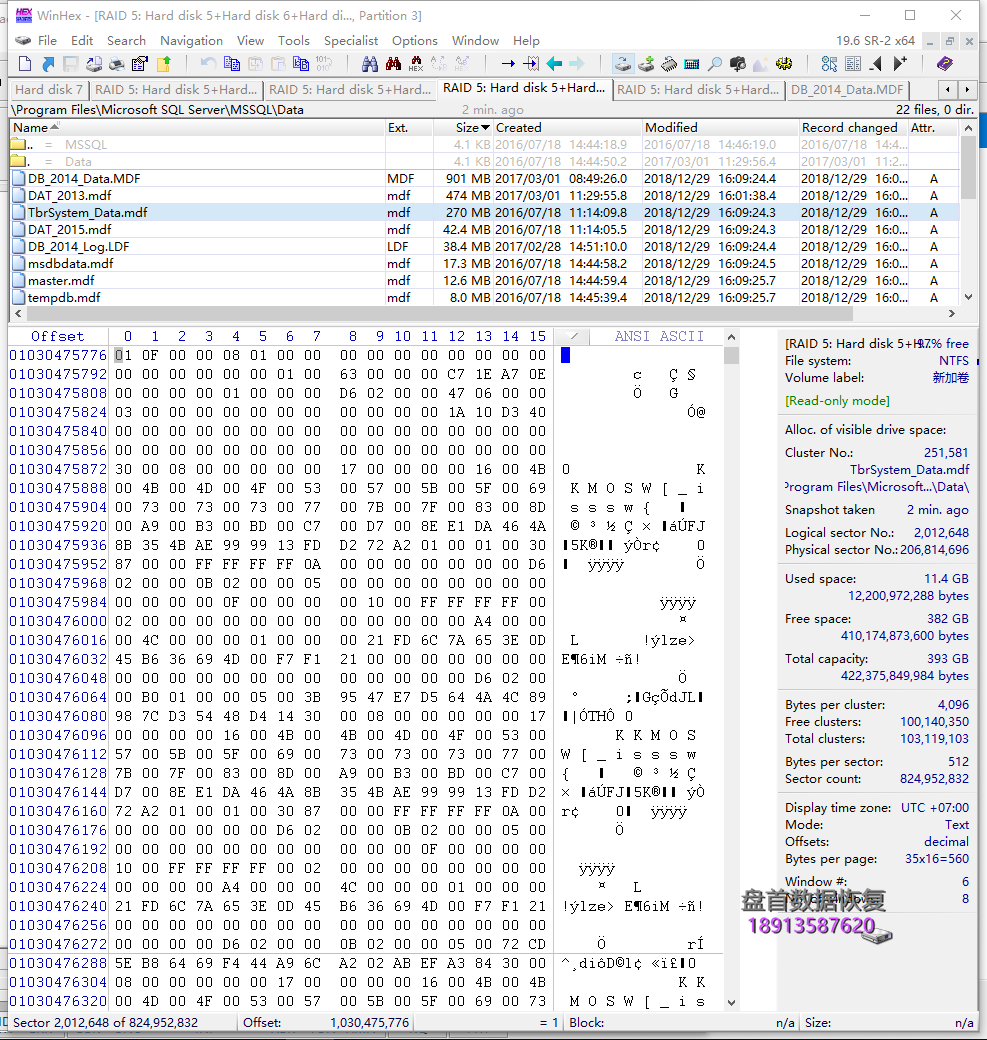Viewport: 987px width, 1040px height.
Task: Select the DAT_2015.mdf file
Action: point(485,229)
